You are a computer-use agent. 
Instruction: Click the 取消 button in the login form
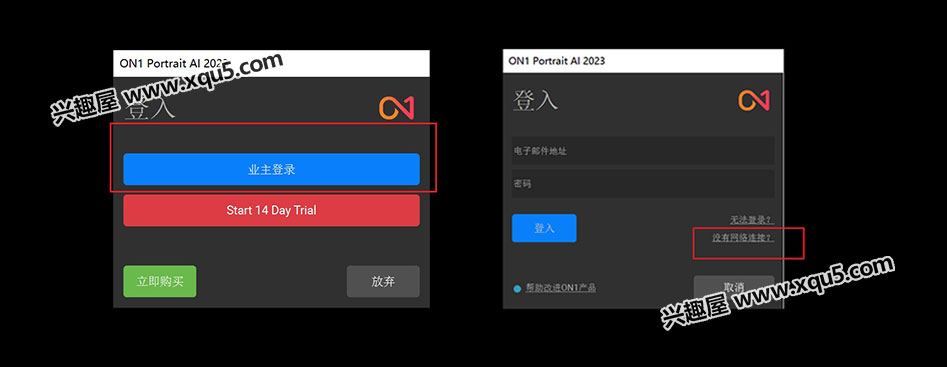pyautogui.click(x=734, y=288)
